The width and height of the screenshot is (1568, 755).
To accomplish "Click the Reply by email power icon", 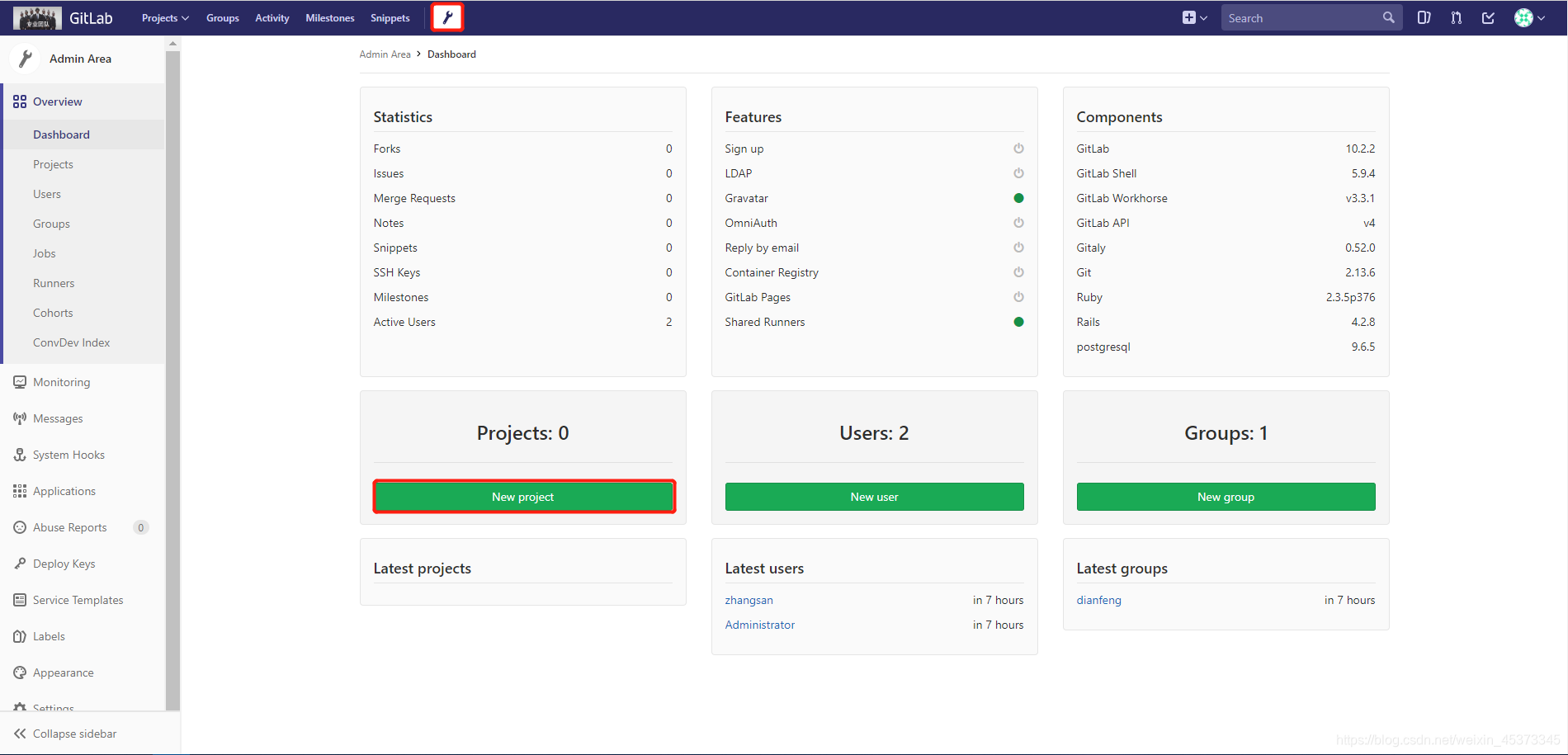I will 1018,248.
